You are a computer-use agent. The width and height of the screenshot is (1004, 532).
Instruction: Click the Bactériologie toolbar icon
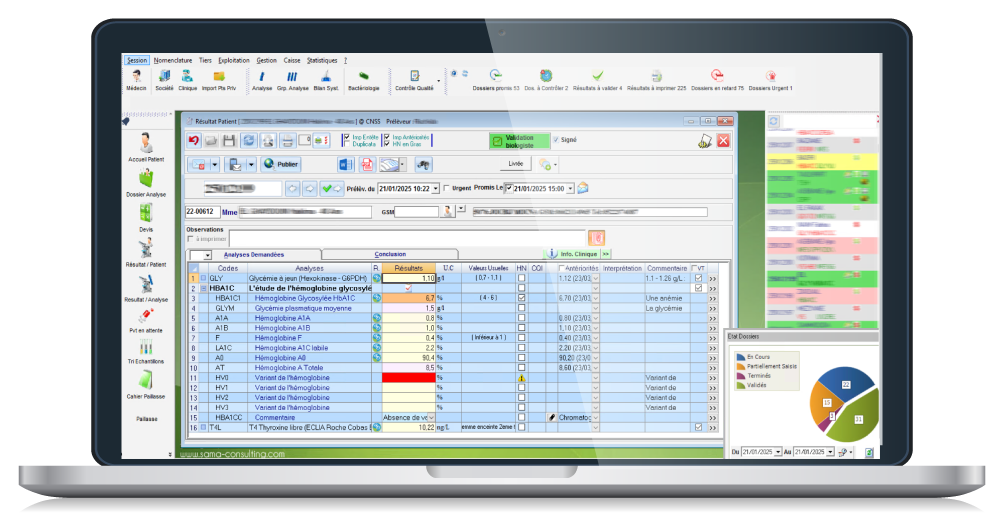tap(362, 77)
